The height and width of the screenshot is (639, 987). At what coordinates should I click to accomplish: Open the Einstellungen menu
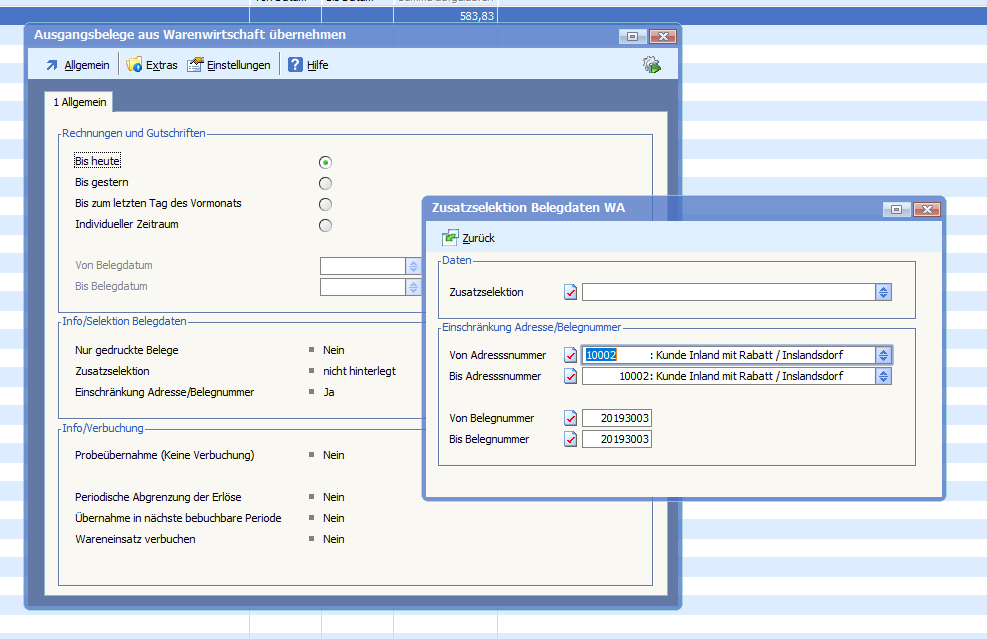click(x=229, y=65)
